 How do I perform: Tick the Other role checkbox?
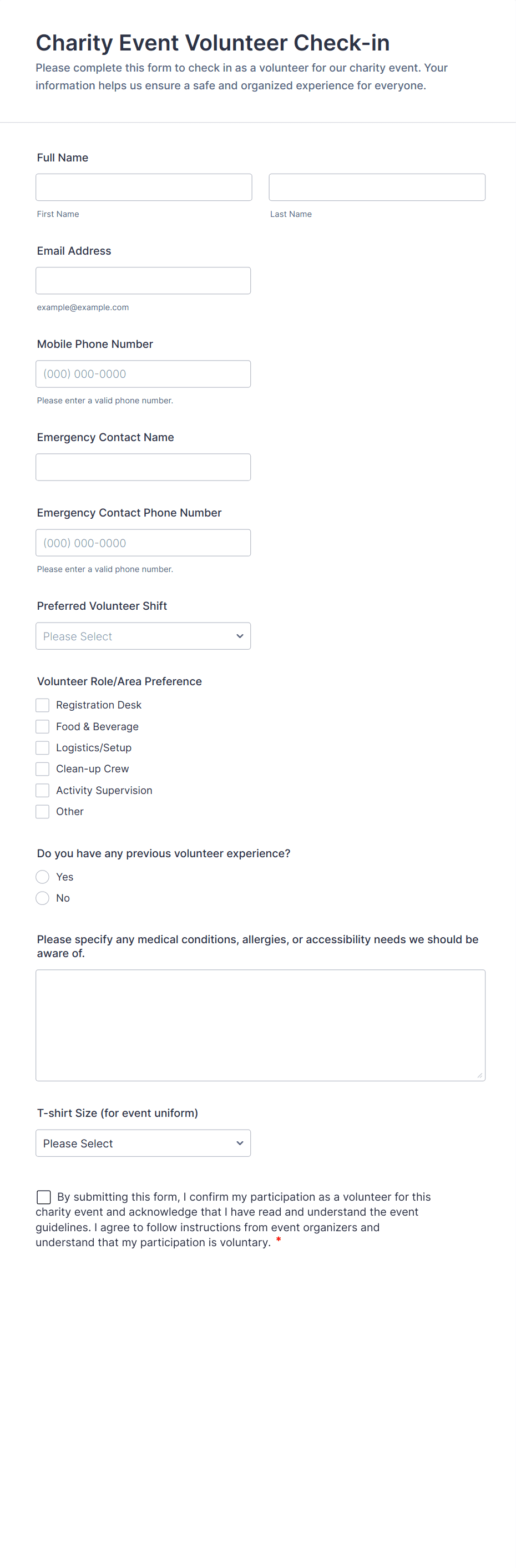43,811
